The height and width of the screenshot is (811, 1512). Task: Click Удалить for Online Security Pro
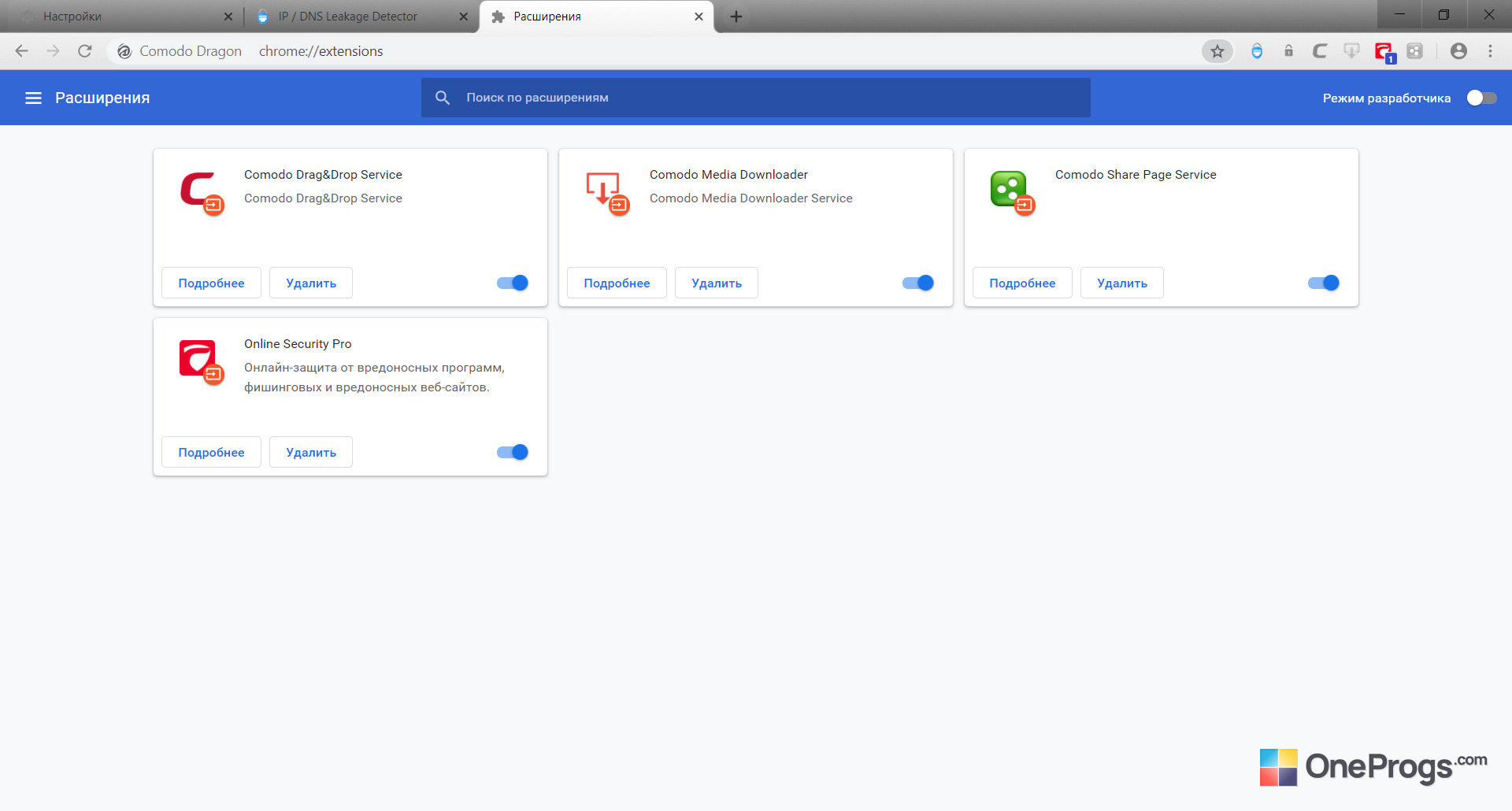311,452
